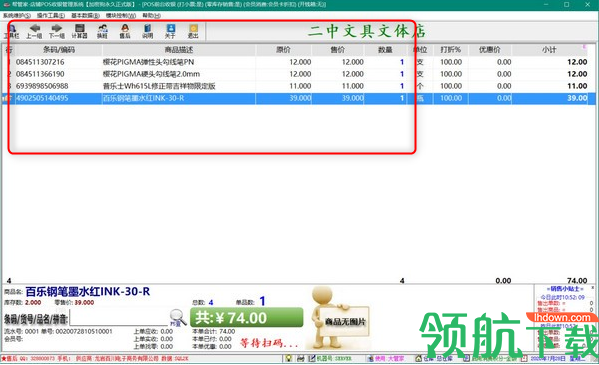Click the 退出 exit icon
Image resolution: width=599 pixels, height=365 pixels.
click(193, 31)
